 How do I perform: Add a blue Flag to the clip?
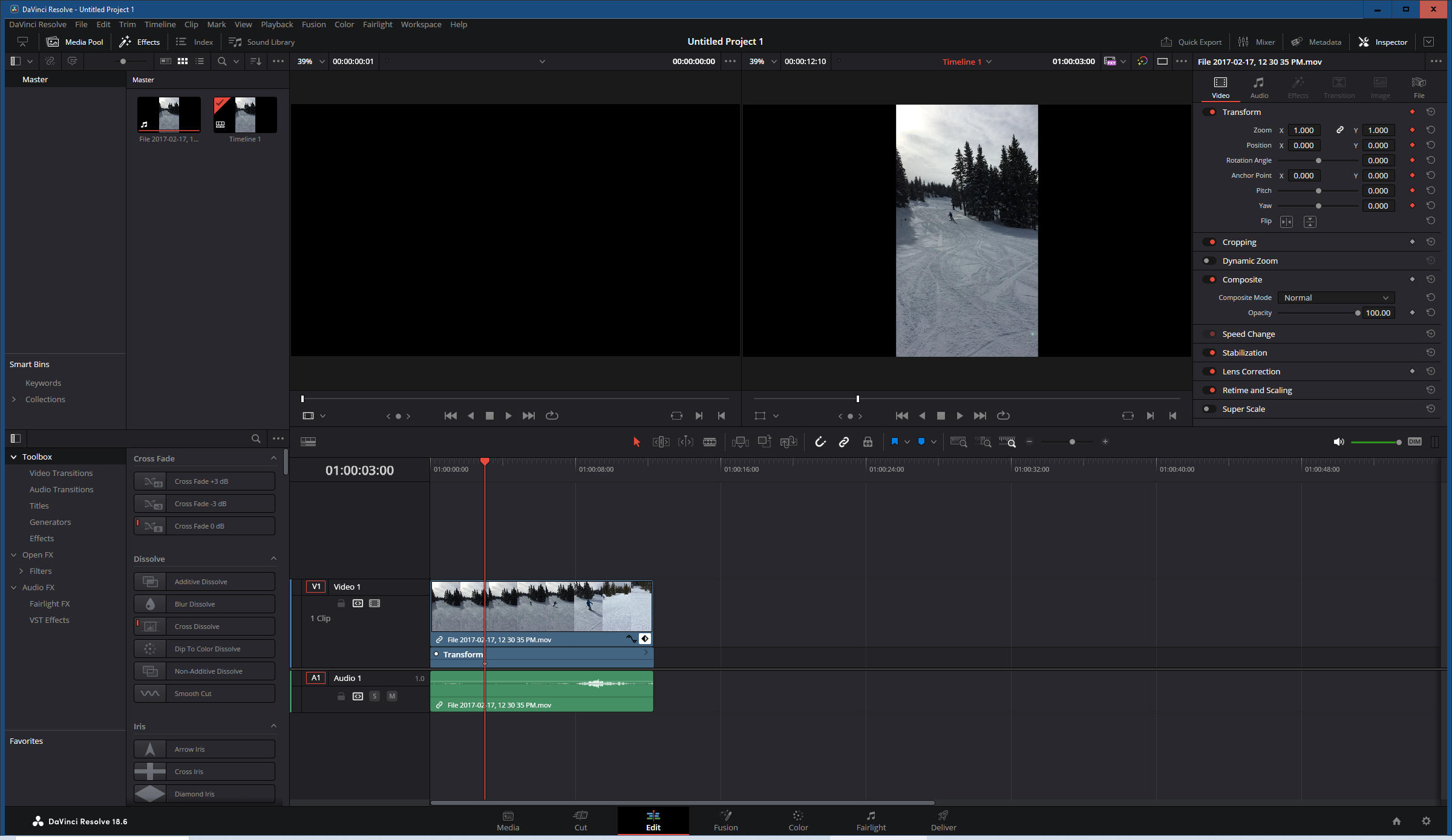pos(894,442)
